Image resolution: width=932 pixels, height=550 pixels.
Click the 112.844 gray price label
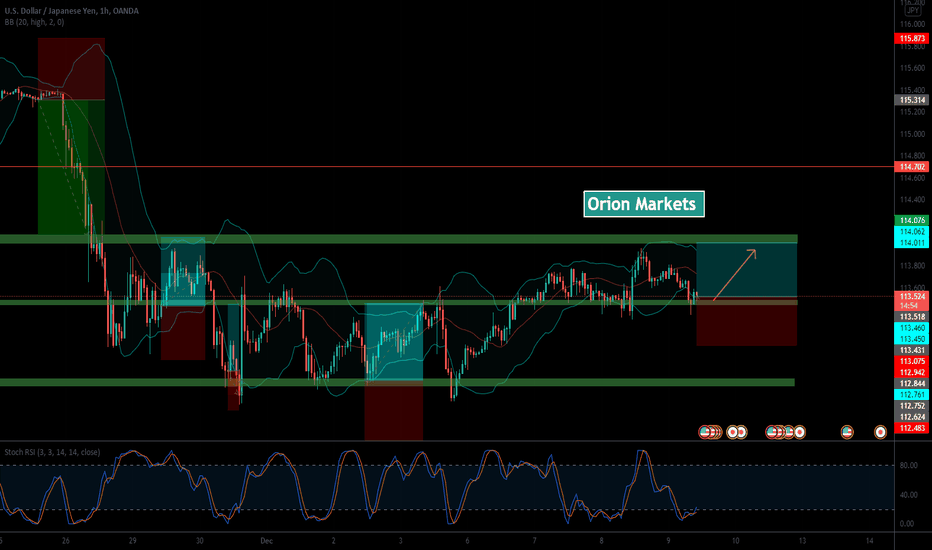coord(912,384)
